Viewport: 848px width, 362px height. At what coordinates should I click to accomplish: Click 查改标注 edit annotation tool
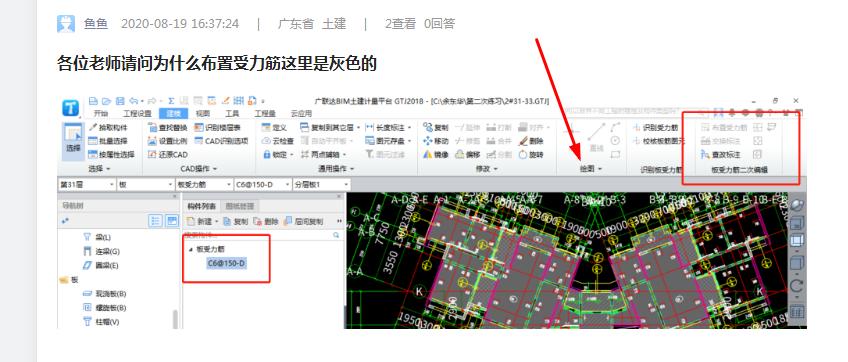coord(720,154)
